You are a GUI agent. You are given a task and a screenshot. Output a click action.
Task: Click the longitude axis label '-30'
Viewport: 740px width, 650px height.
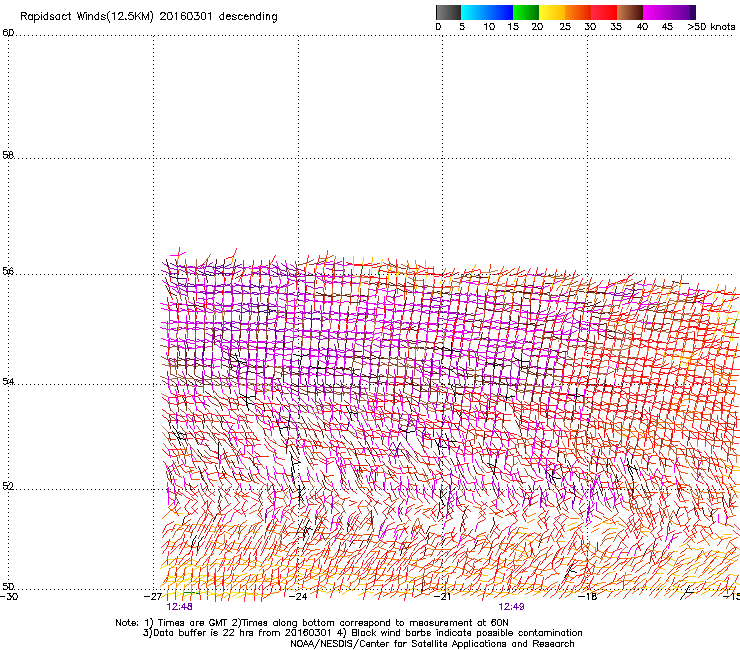[x=9, y=597]
